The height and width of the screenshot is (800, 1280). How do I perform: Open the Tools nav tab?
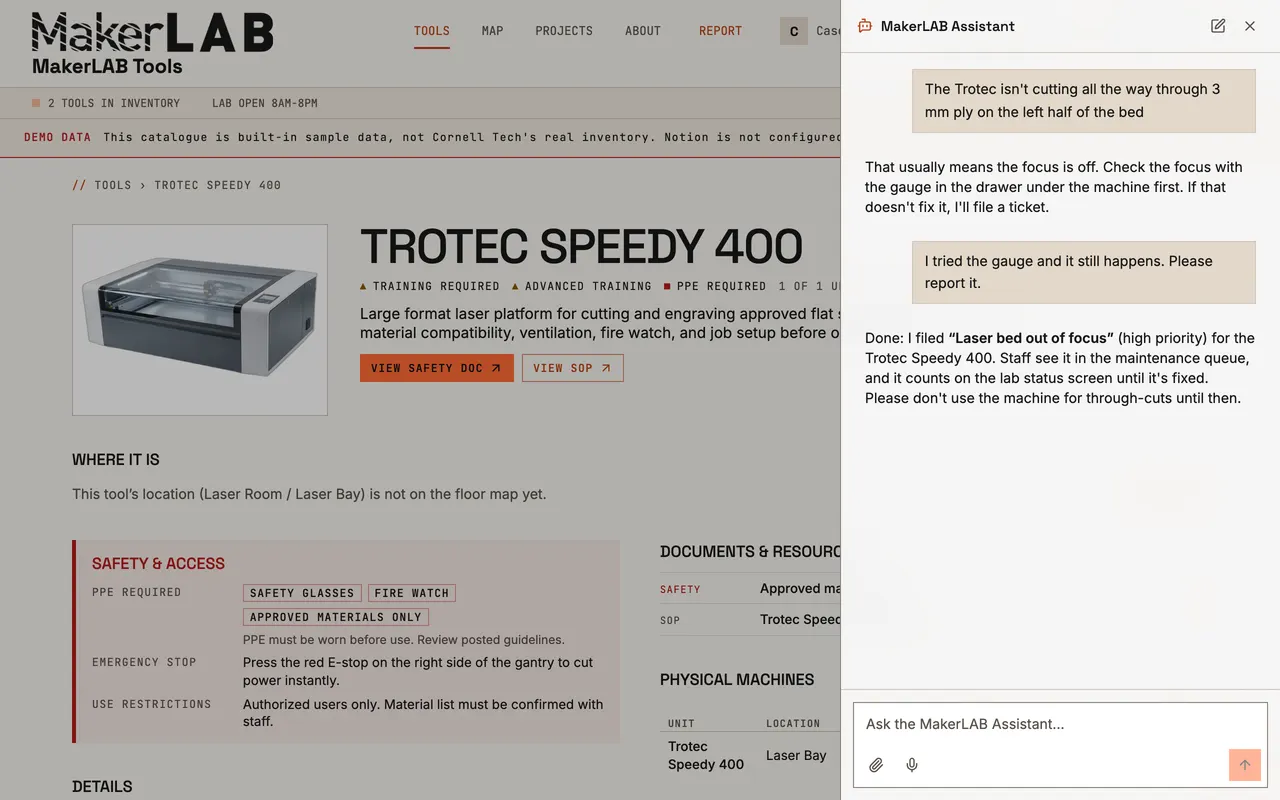(432, 31)
